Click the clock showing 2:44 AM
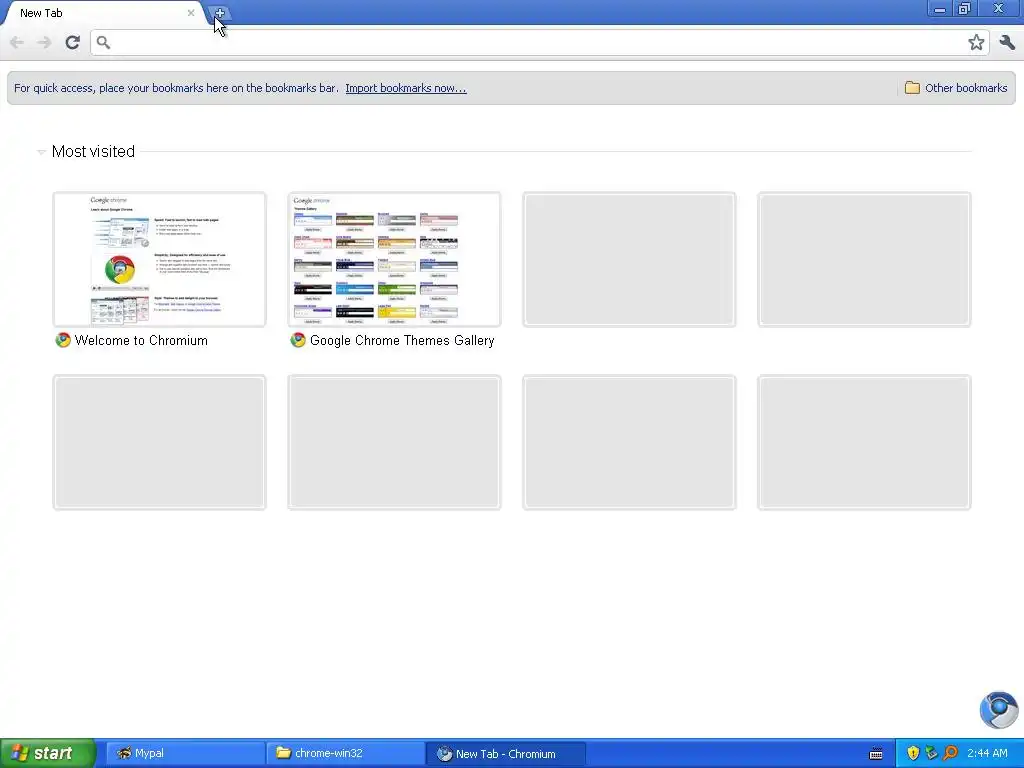Viewport: 1024px width, 768px height. tap(987, 753)
